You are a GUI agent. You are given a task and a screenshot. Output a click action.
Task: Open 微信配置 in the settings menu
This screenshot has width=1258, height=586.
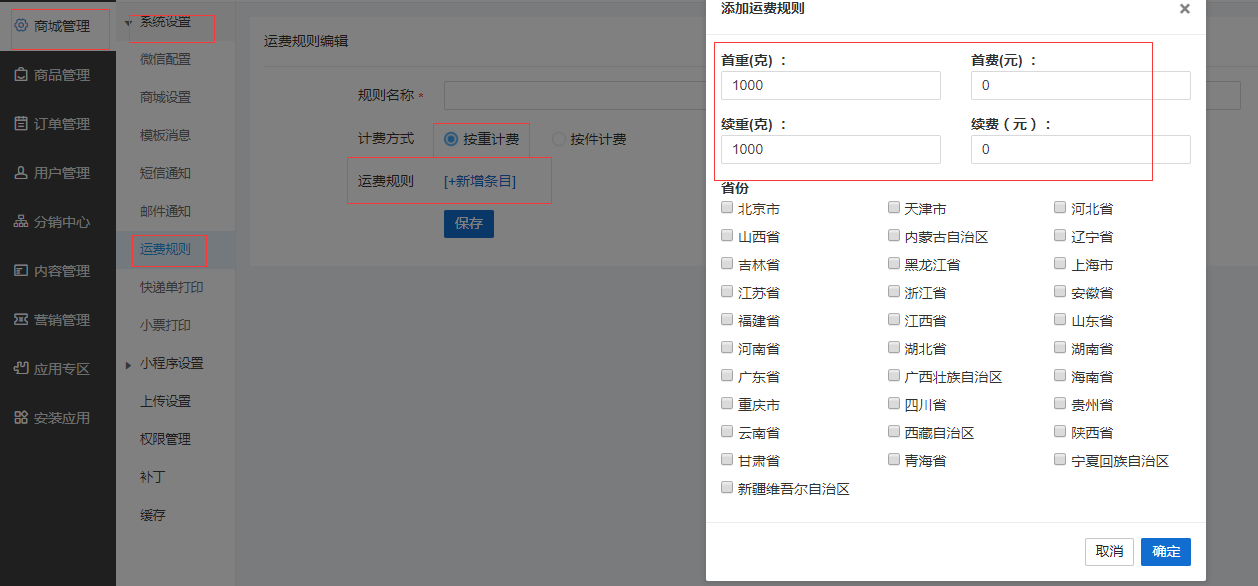click(x=165, y=59)
